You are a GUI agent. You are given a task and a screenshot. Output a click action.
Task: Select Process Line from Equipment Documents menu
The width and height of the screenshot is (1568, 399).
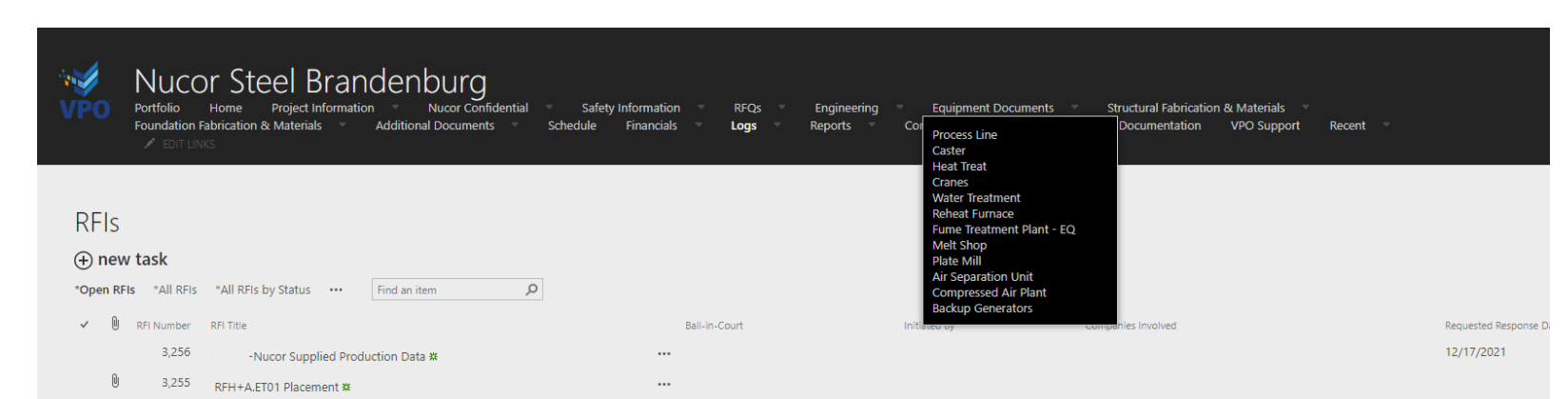coord(965,135)
